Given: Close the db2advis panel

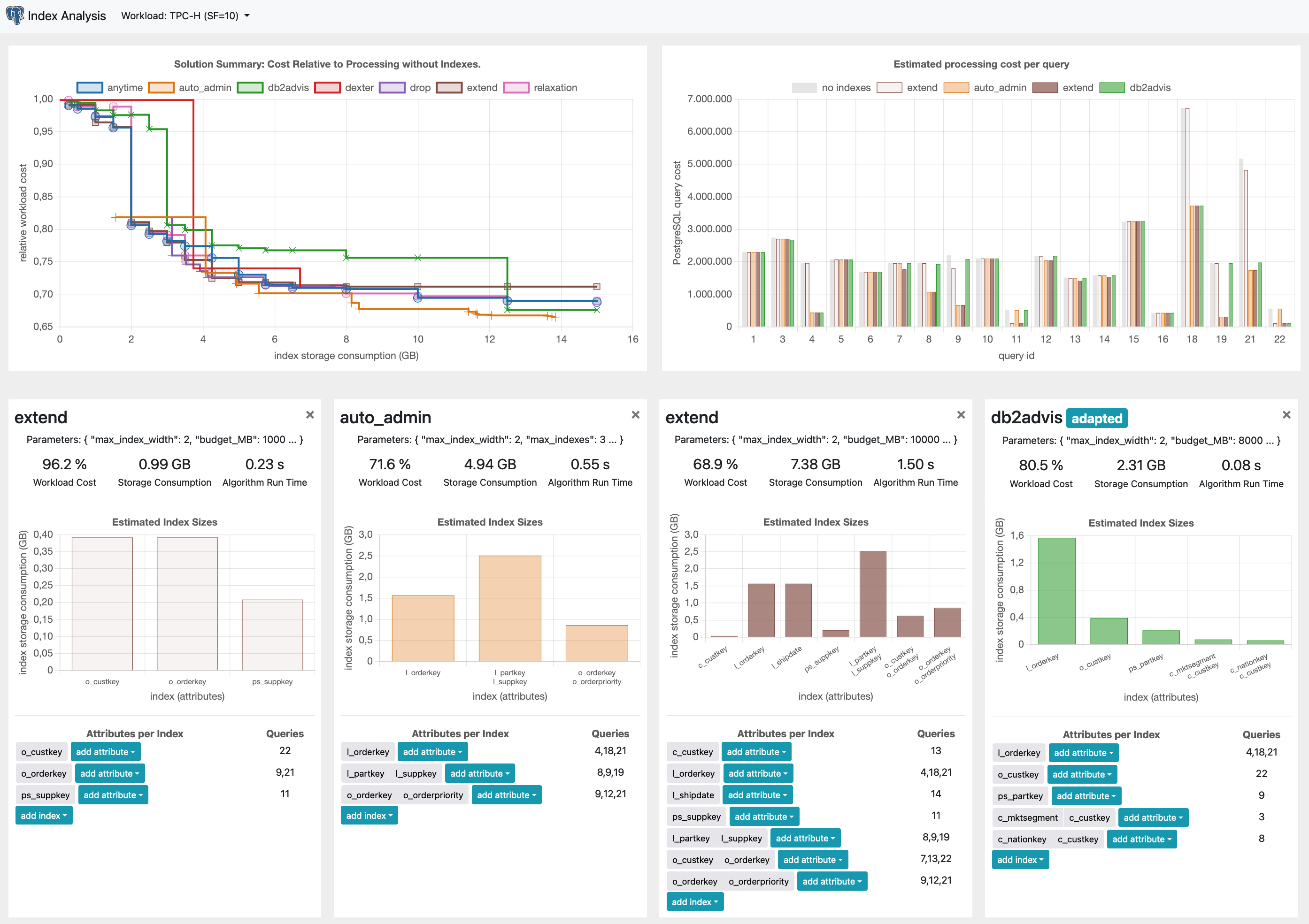Looking at the screenshot, I should (1286, 415).
